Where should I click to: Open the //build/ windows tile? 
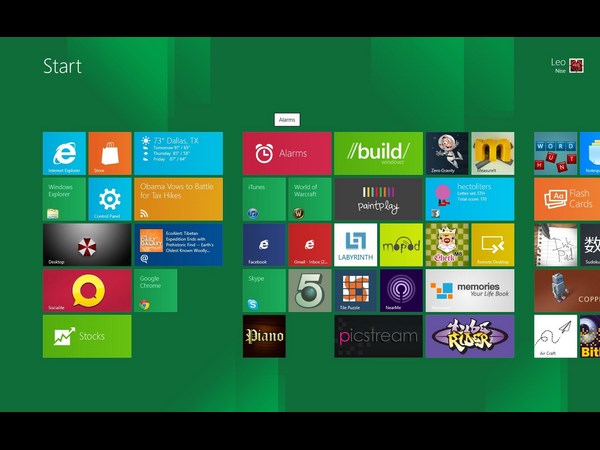pyautogui.click(x=378, y=153)
